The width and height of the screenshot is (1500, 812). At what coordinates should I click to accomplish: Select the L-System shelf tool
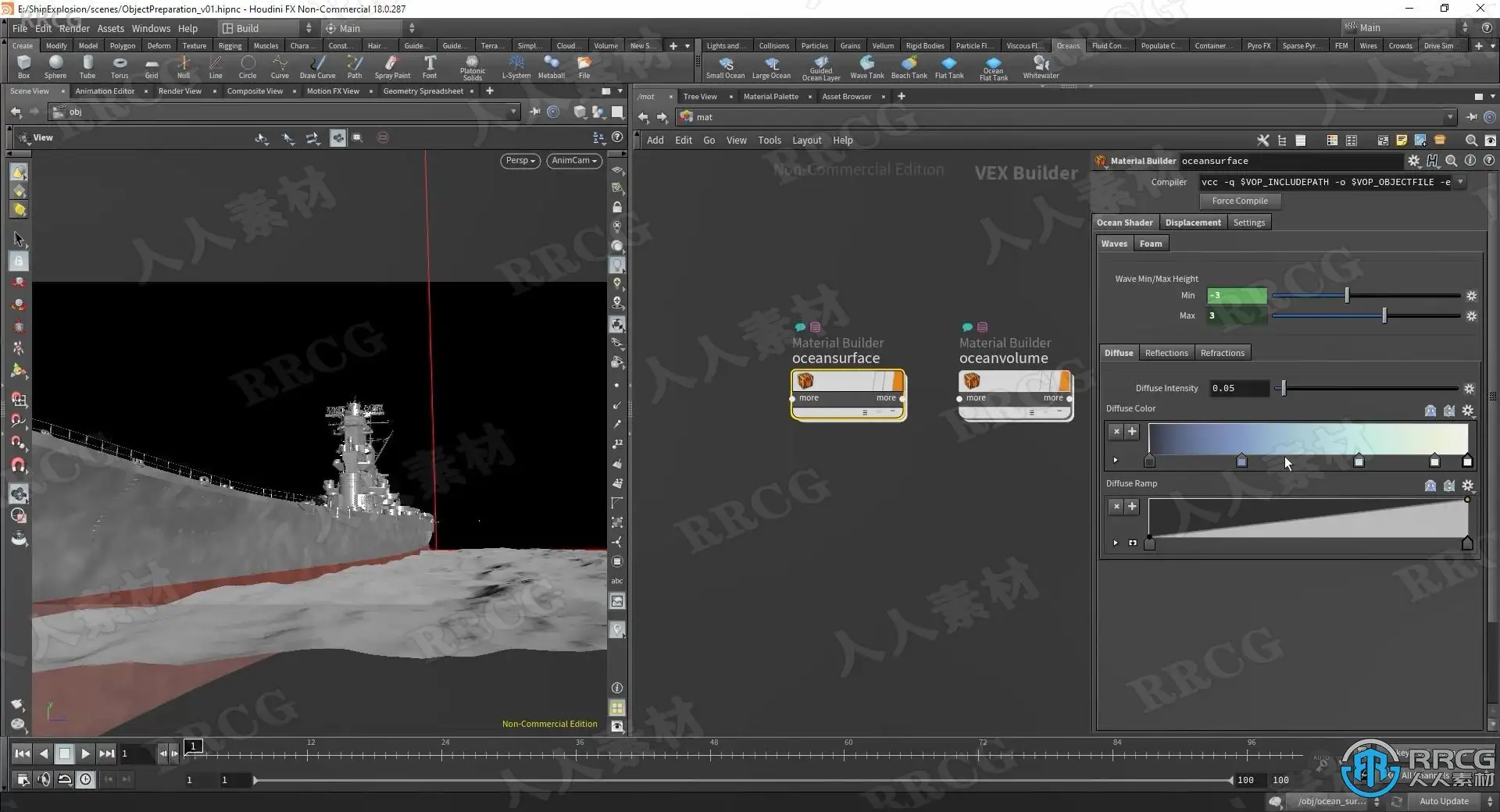[x=516, y=66]
